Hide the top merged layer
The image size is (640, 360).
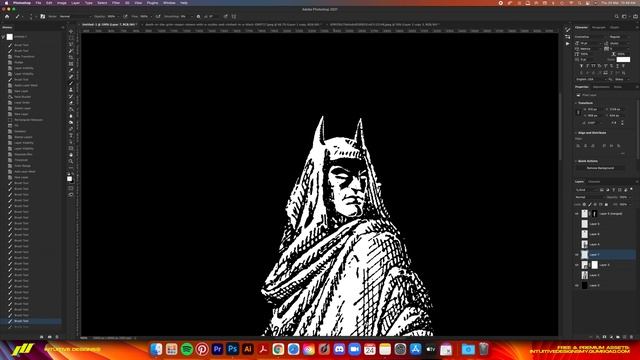[x=577, y=213]
